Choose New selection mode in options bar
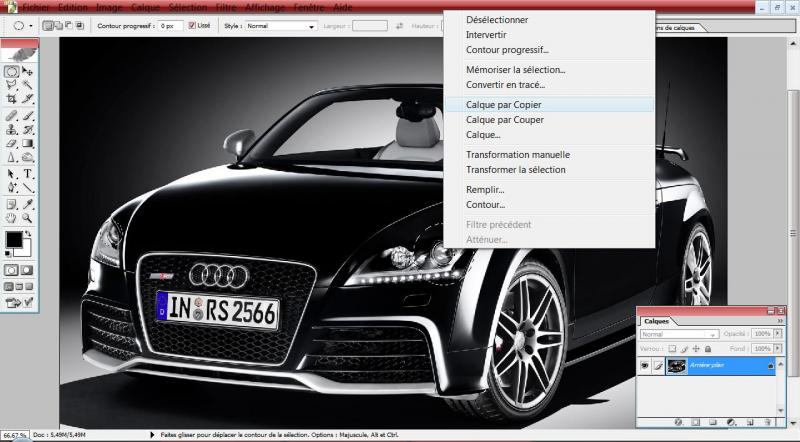The width and height of the screenshot is (800, 442). 48,26
